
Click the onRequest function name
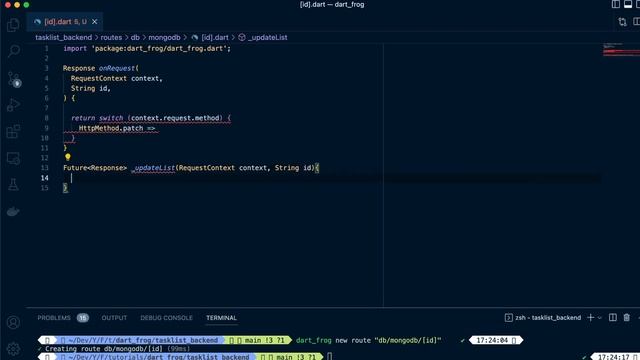tap(117, 68)
